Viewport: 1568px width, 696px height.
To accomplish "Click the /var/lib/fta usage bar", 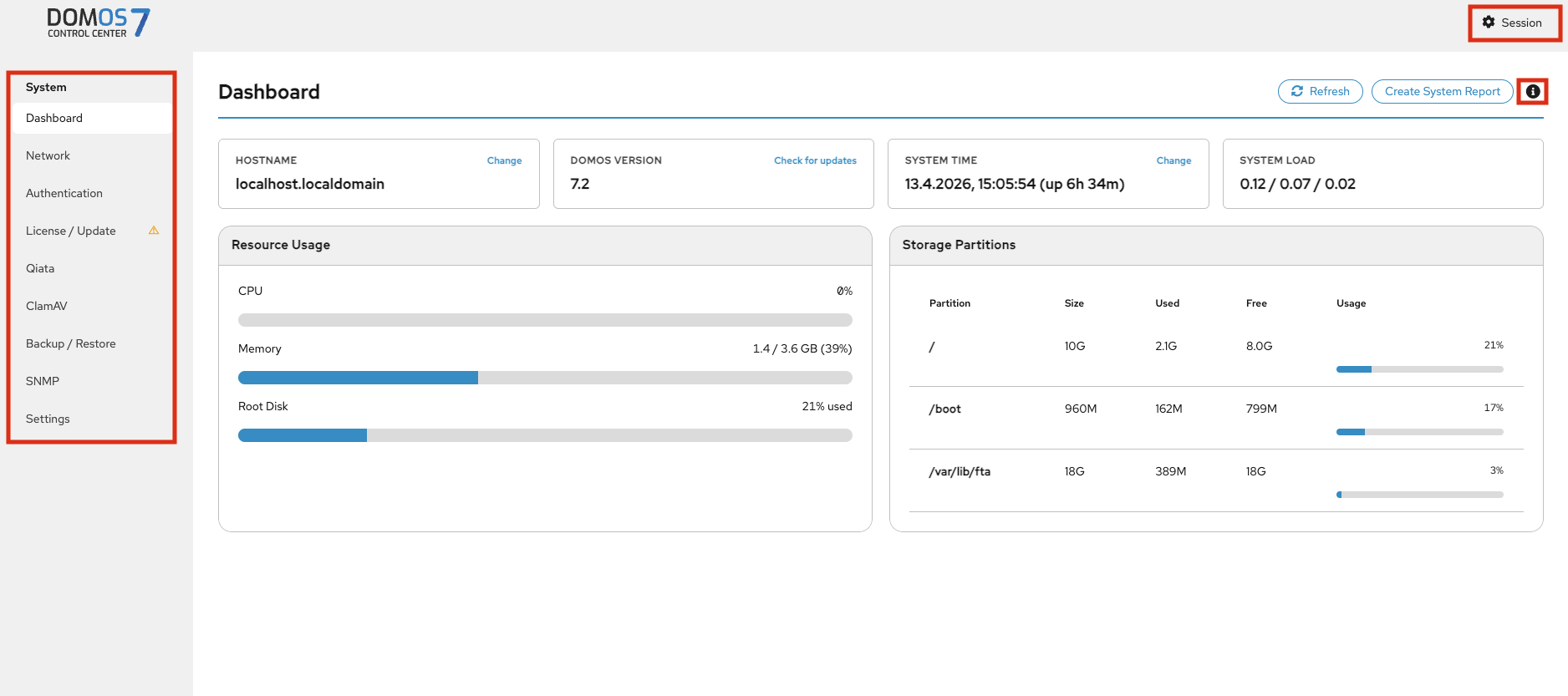I will click(1419, 495).
